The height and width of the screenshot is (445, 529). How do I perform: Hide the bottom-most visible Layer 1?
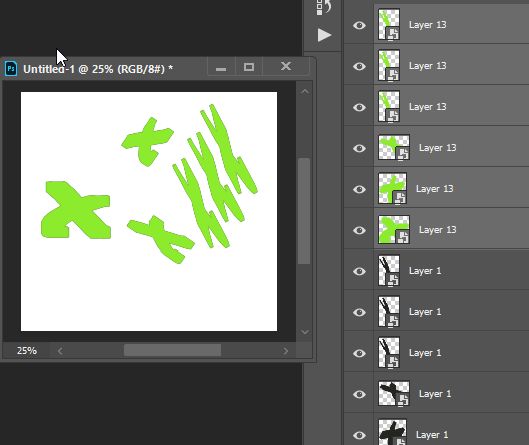click(359, 435)
